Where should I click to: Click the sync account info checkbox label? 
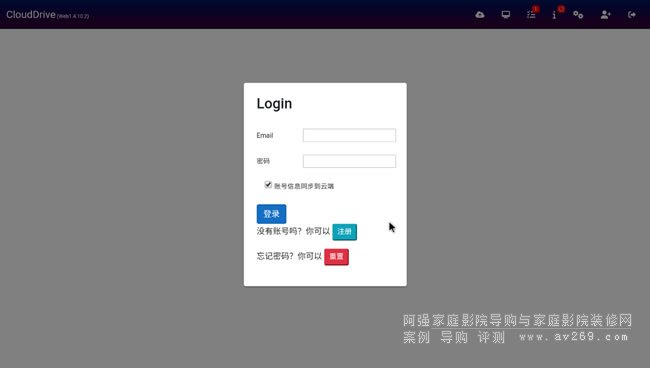[x=304, y=186]
